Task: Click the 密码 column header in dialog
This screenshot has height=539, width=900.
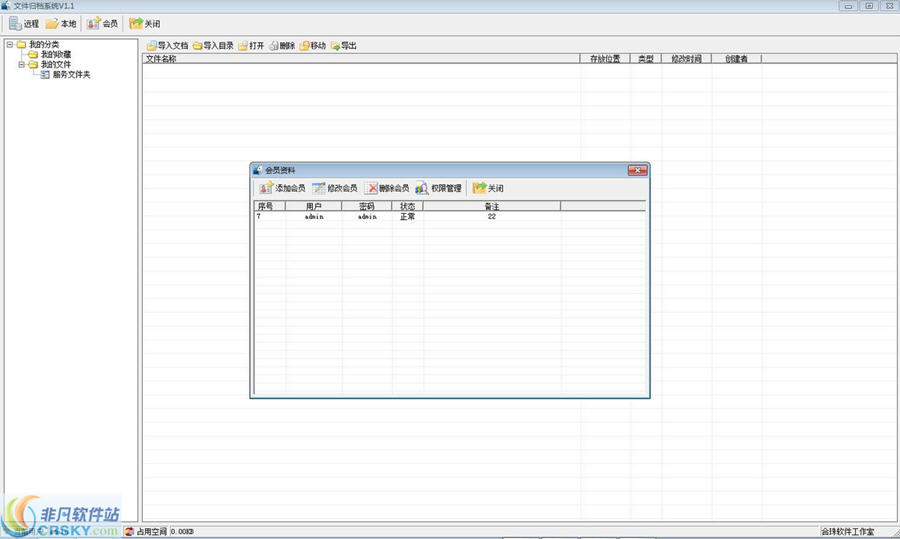Action: click(367, 205)
